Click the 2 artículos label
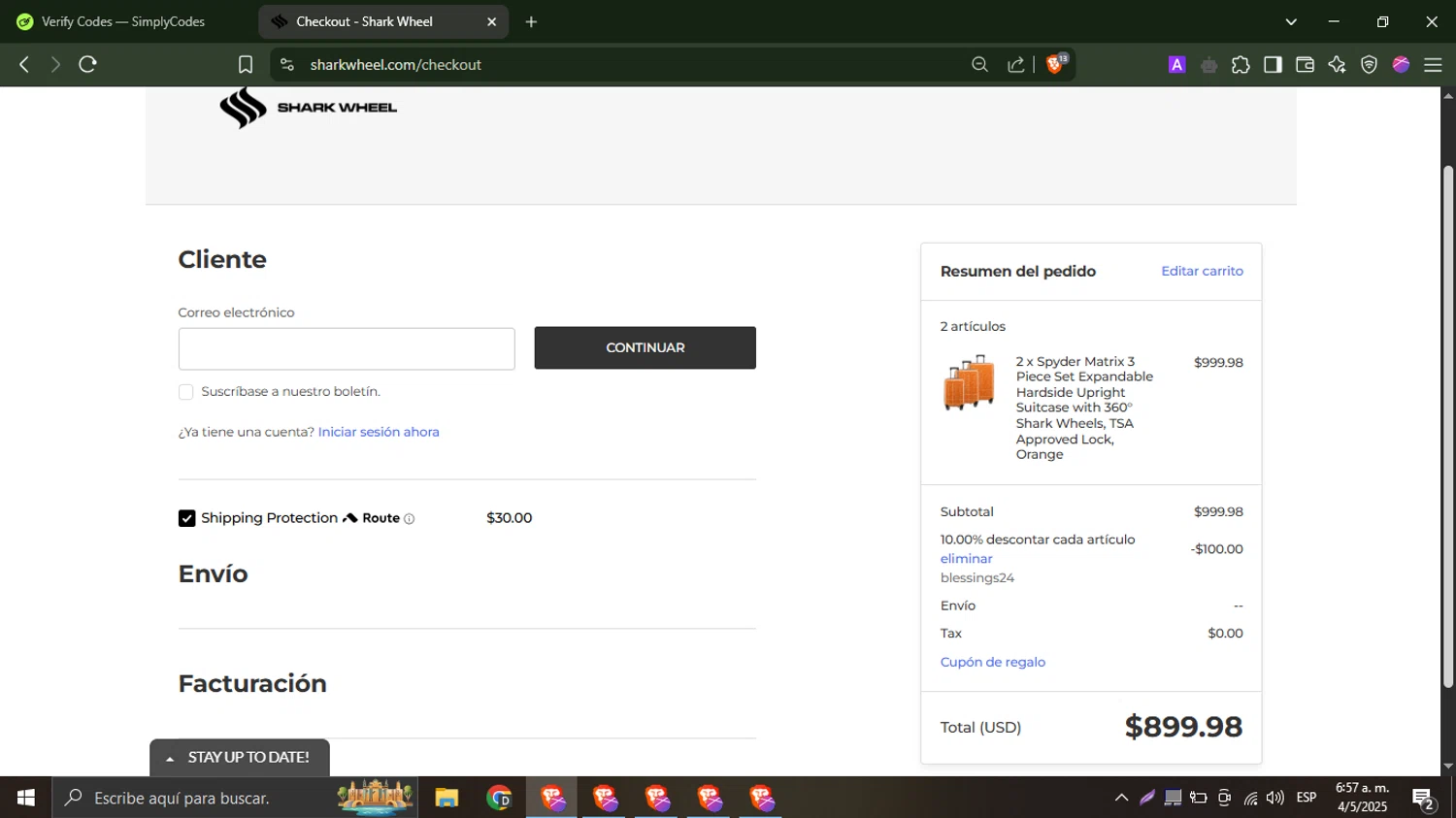1456x818 pixels. coord(973,326)
